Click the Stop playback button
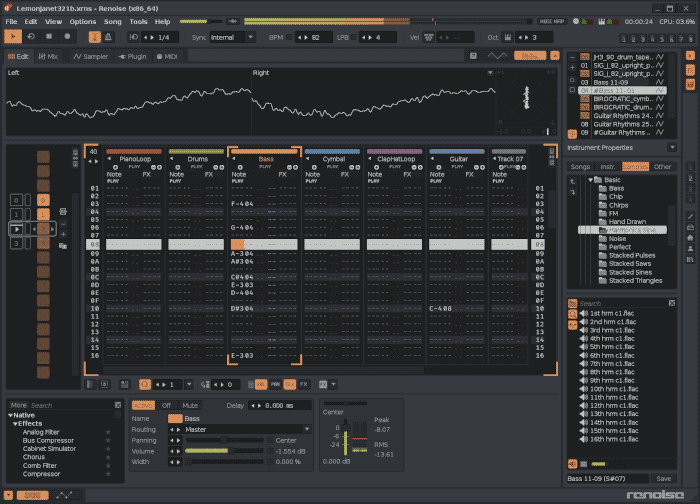 point(51,37)
